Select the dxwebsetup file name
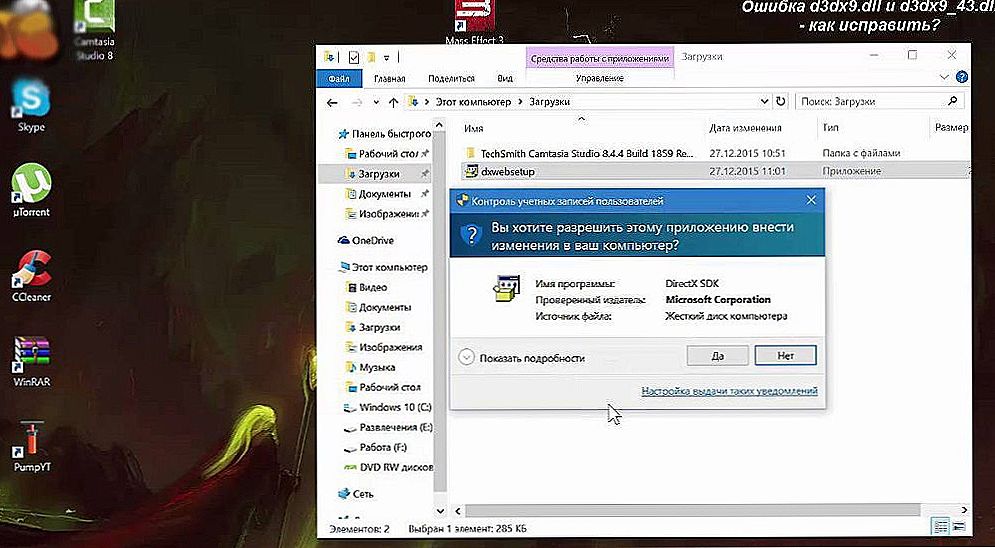995x548 pixels. 508,171
